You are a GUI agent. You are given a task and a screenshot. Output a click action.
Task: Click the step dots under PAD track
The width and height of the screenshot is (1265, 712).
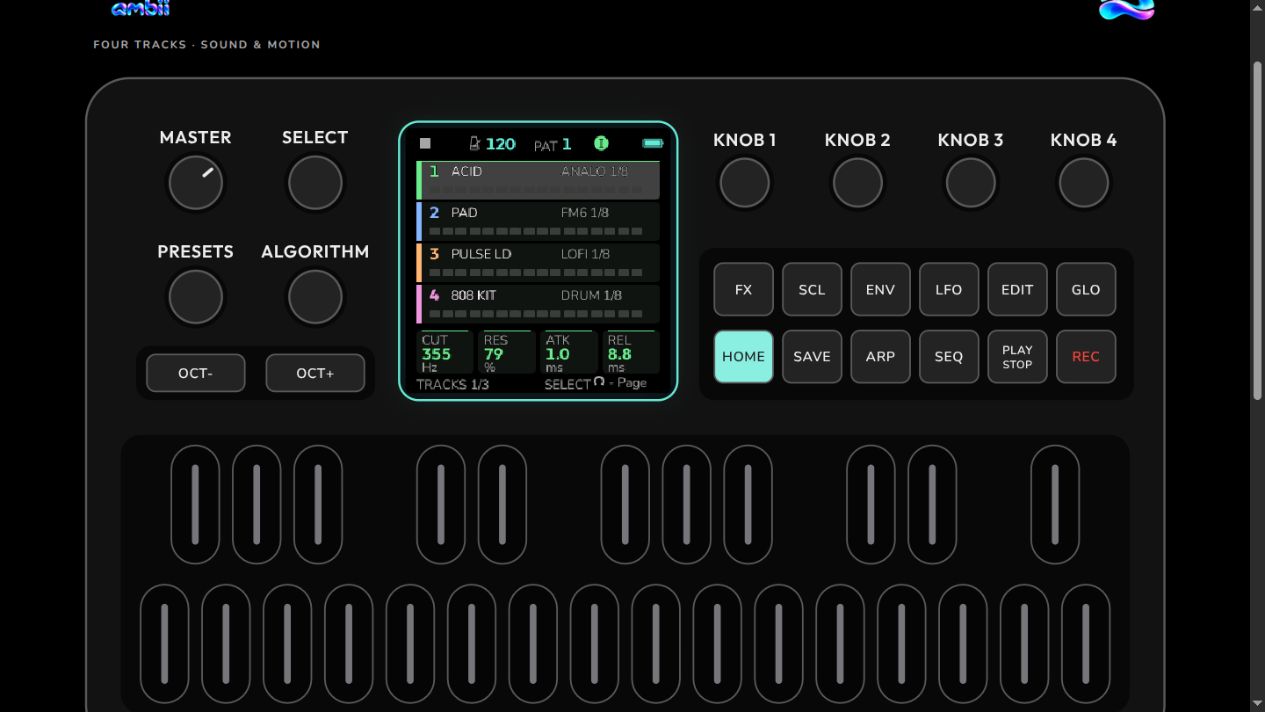[x=535, y=231]
